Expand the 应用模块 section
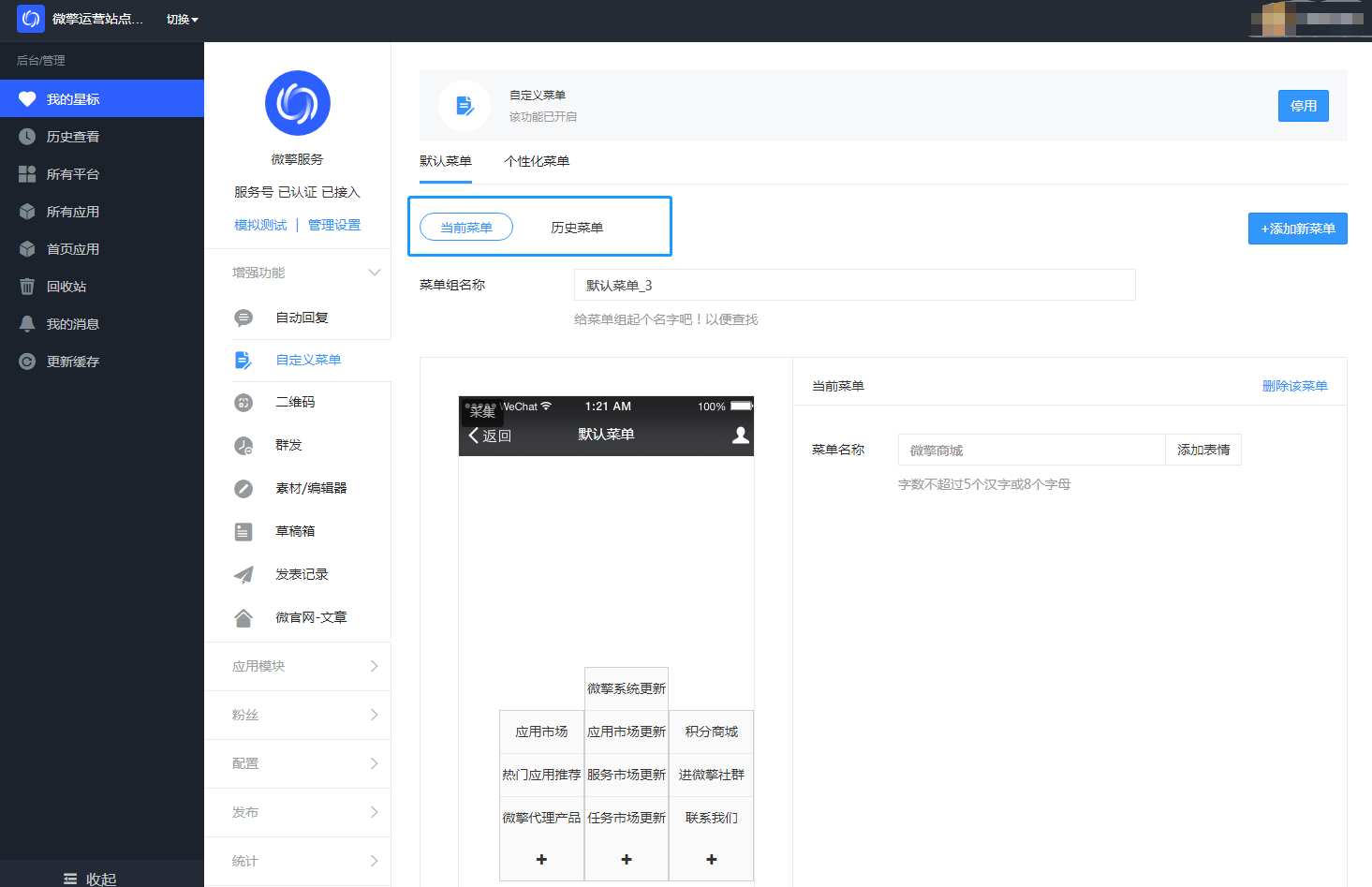This screenshot has height=887, width=1372. pyautogui.click(x=298, y=666)
